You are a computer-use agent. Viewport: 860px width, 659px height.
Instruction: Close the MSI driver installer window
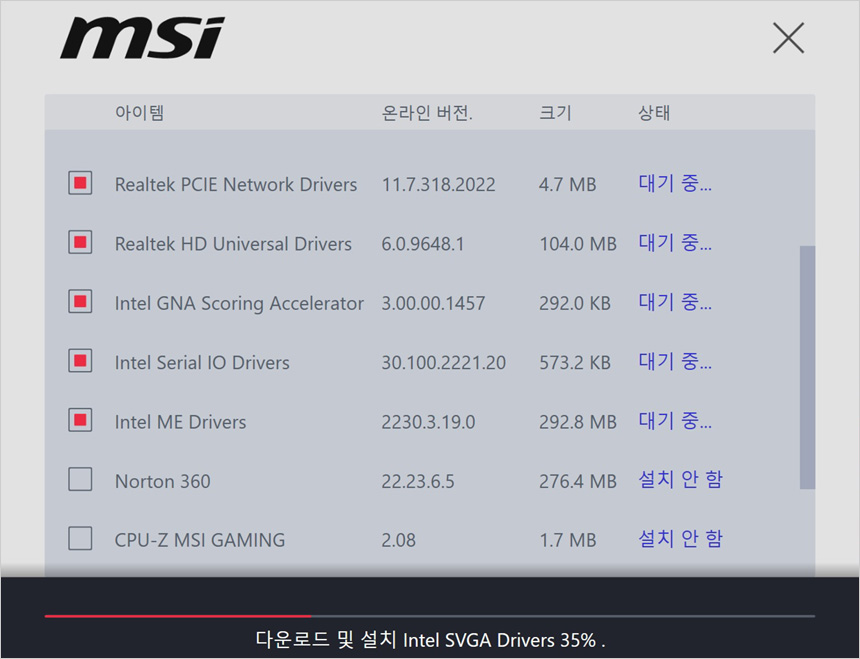[x=788, y=38]
